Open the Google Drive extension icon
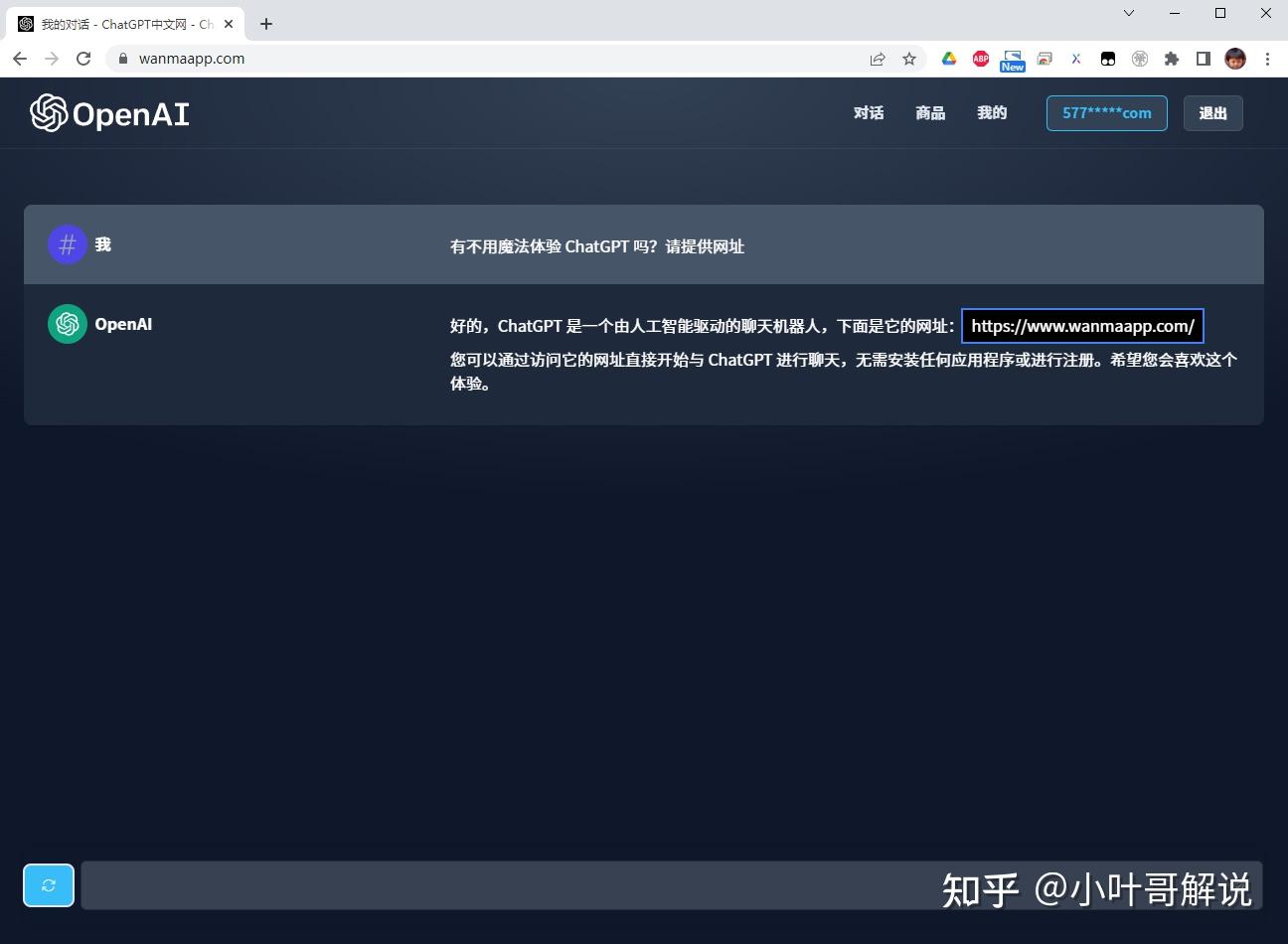This screenshot has height=944, width=1288. point(949,59)
